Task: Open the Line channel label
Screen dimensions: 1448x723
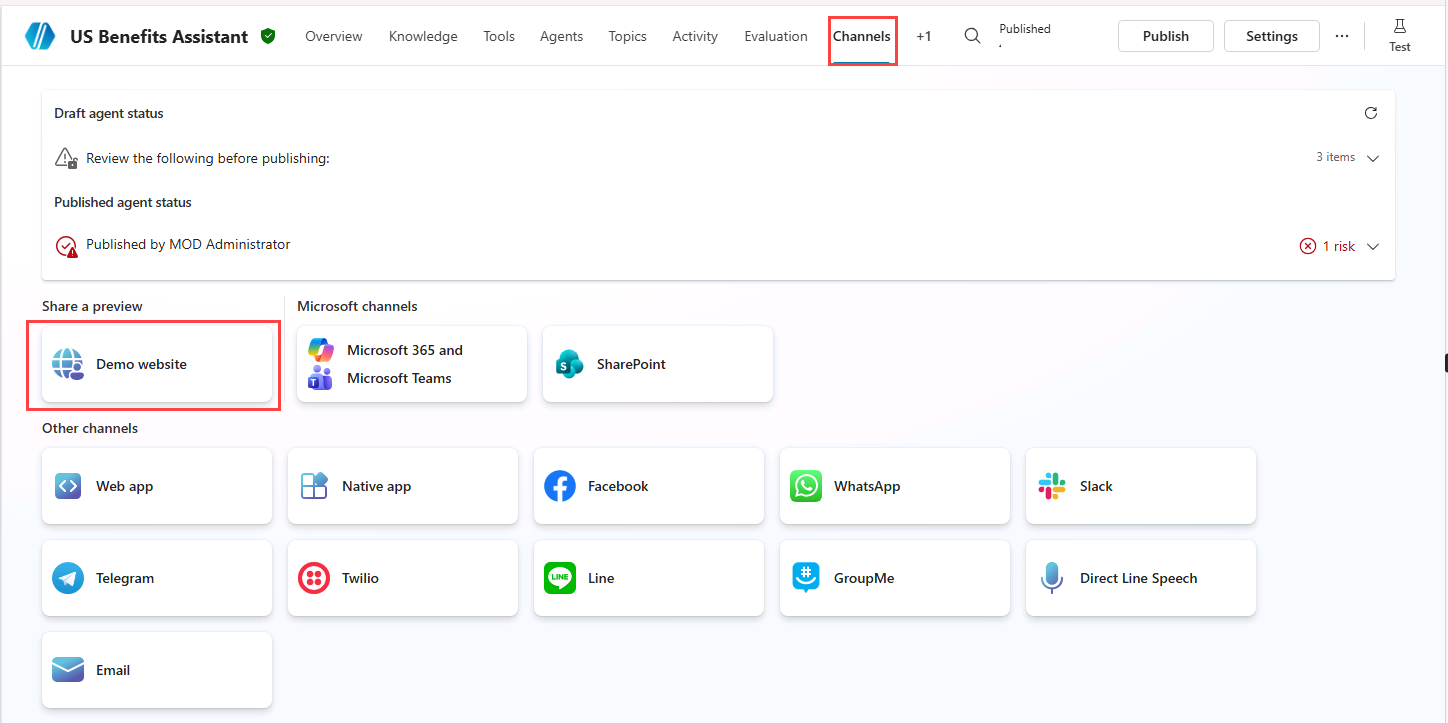Action: (x=601, y=578)
